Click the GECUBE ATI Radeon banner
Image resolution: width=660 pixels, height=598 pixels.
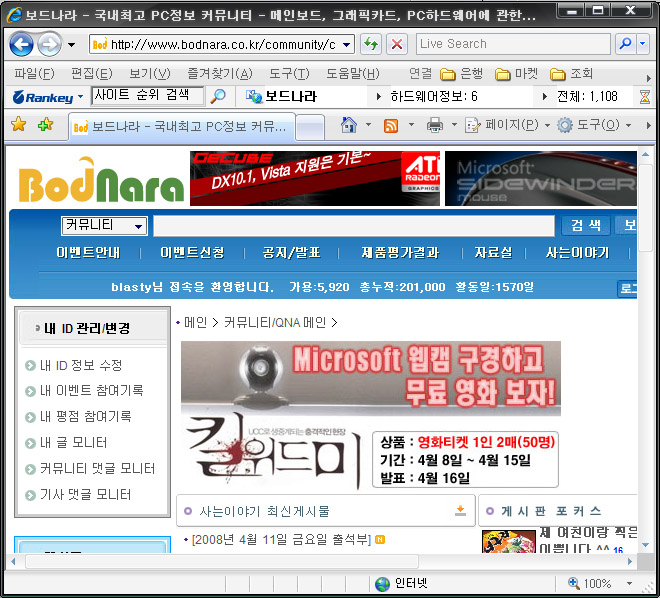315,178
